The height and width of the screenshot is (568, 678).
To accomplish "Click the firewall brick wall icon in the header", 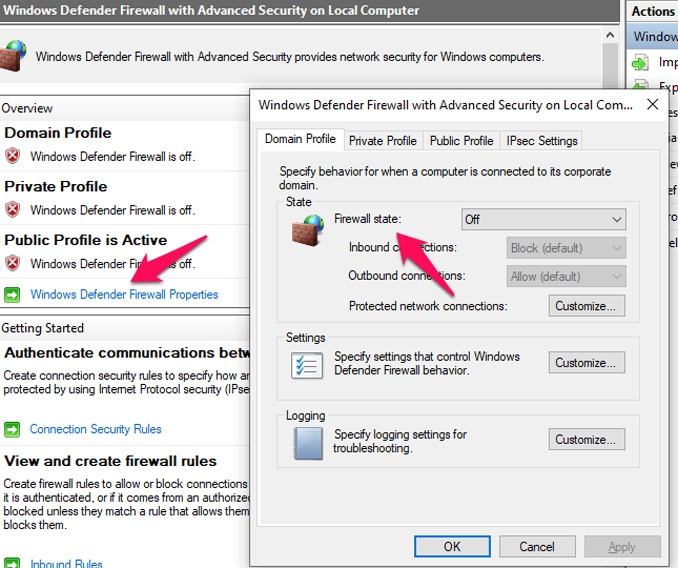I will coord(13,56).
